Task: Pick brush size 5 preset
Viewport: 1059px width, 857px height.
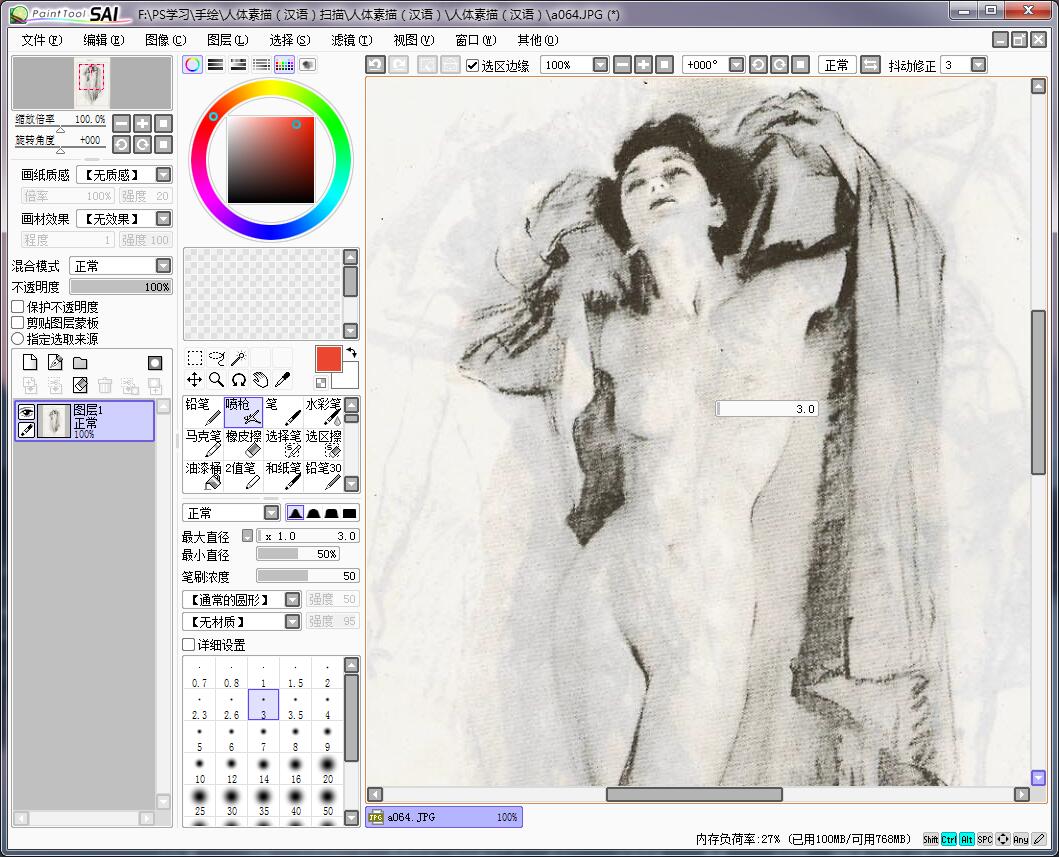Action: coord(200,737)
